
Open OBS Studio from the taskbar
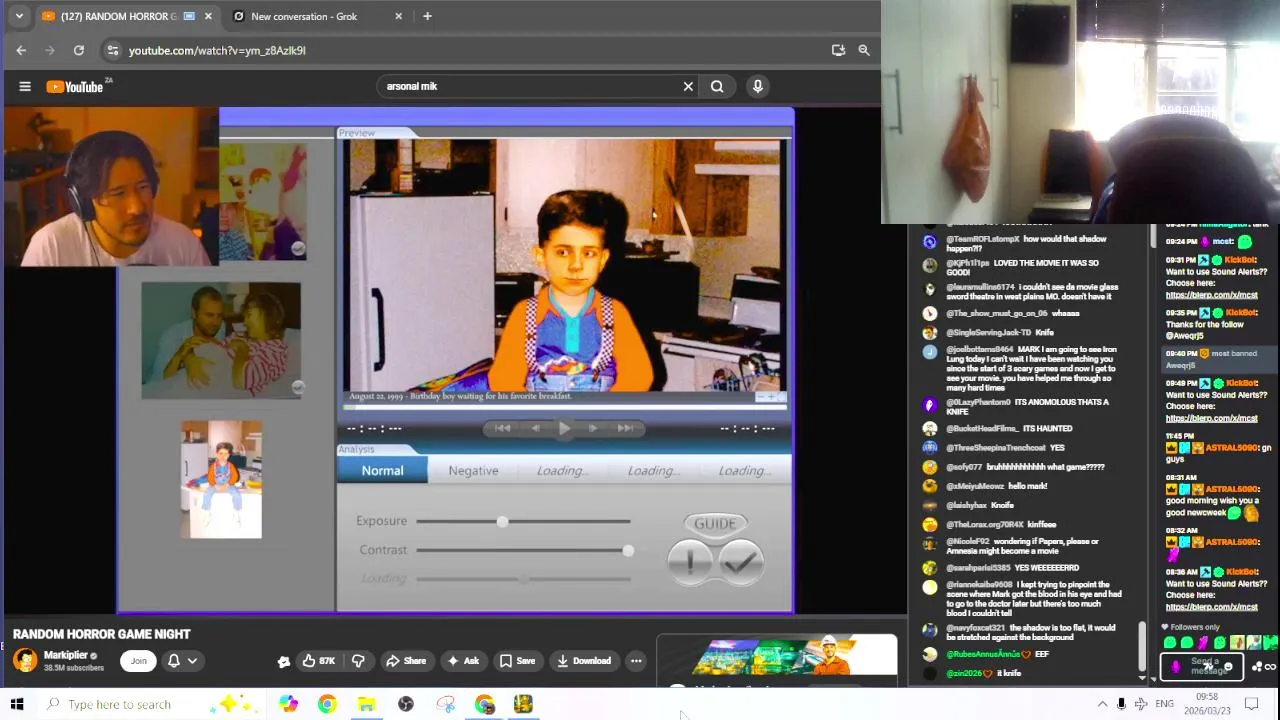pyautogui.click(x=405, y=704)
